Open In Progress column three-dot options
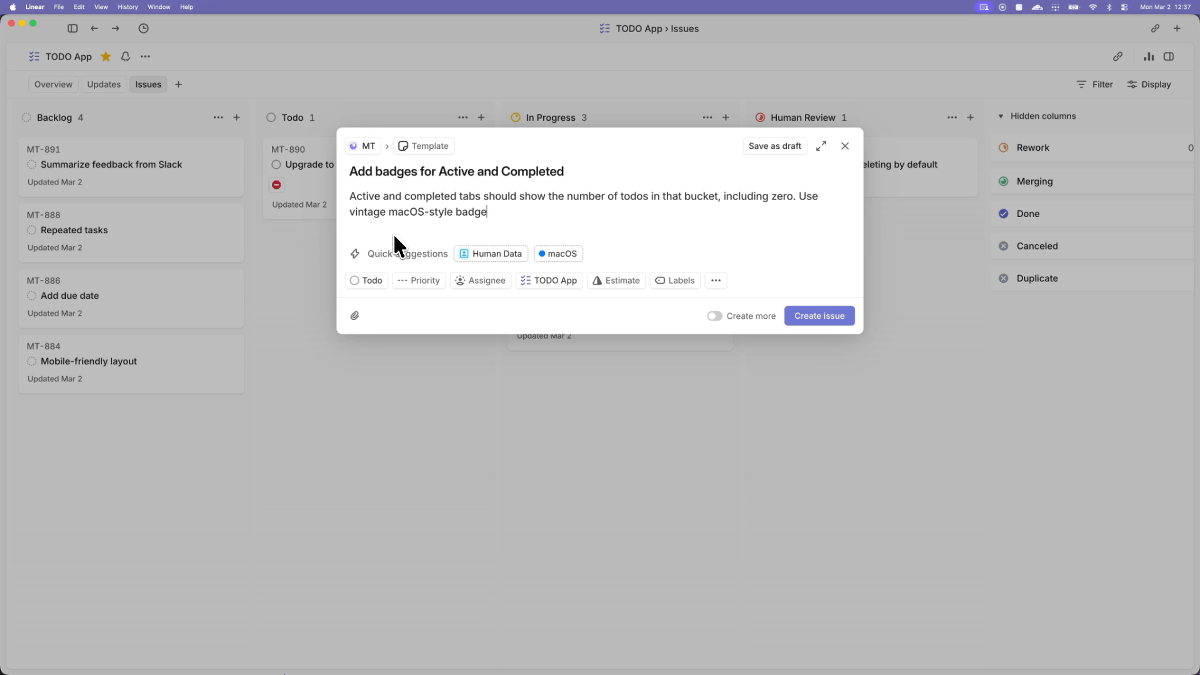Viewport: 1200px width, 675px height. click(x=707, y=118)
